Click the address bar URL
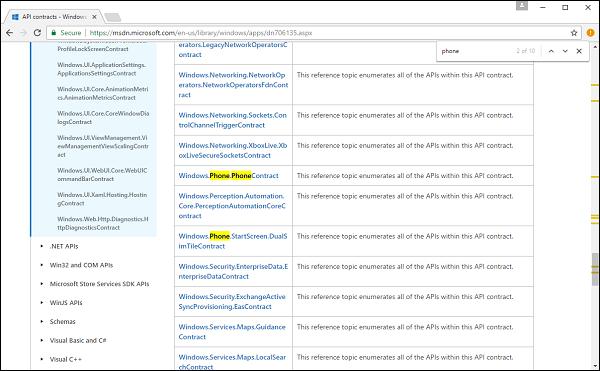This screenshot has width=600, height=371. point(201,33)
